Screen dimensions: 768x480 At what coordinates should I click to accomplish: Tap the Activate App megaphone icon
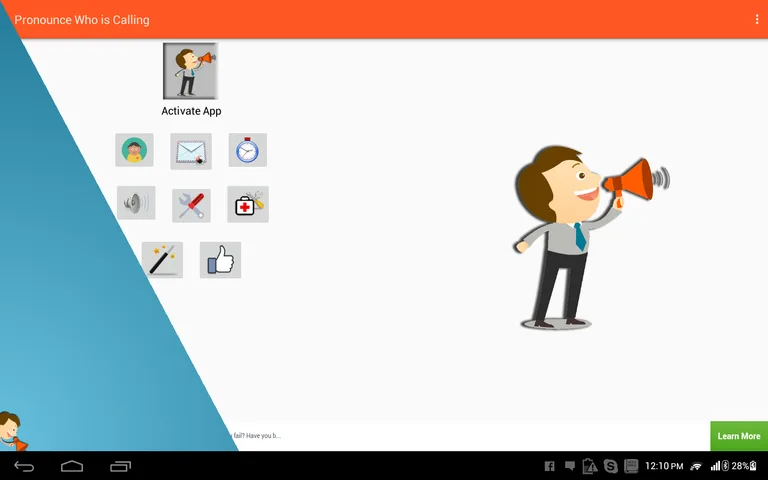190,71
